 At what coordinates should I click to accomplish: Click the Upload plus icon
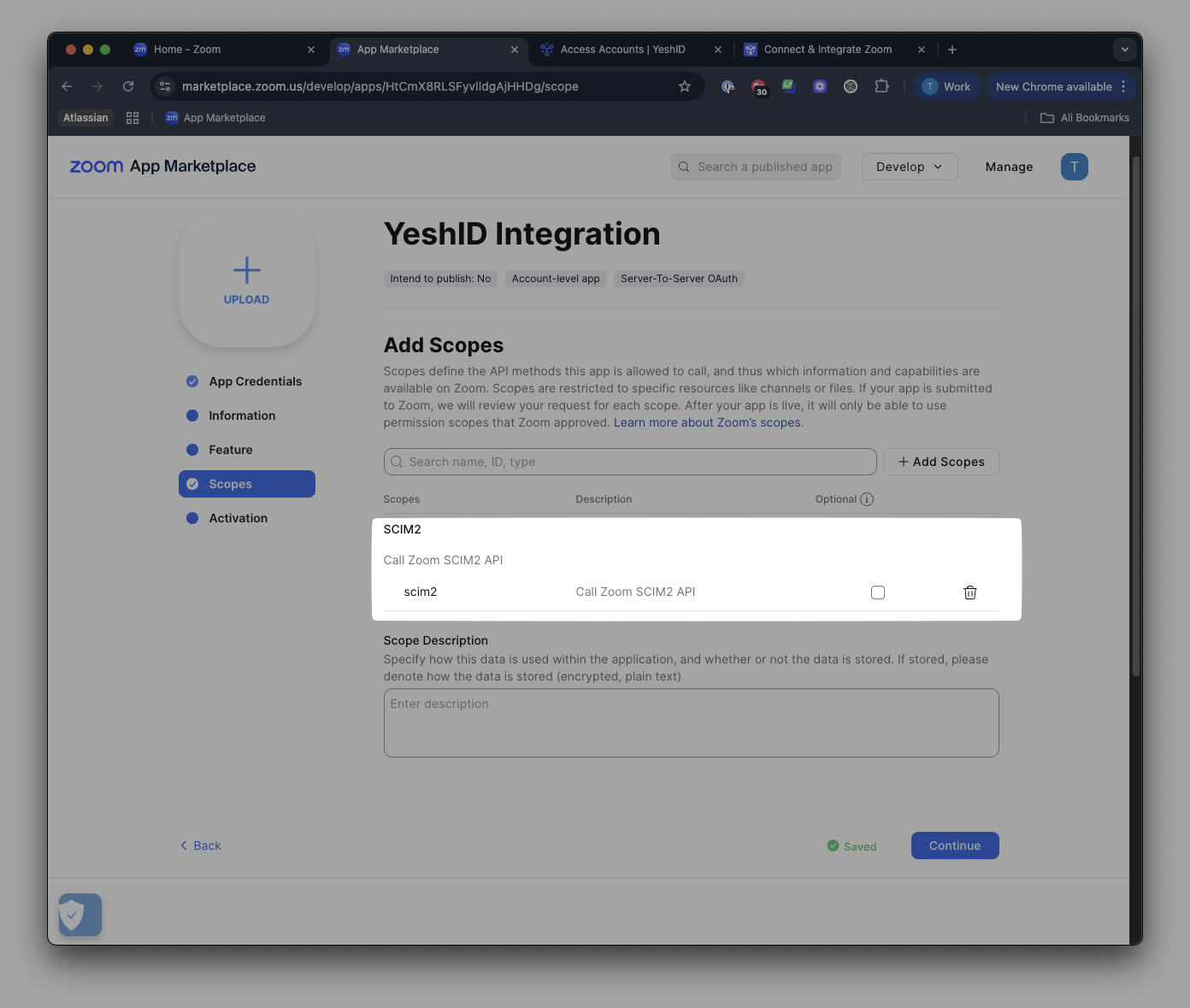pos(246,270)
